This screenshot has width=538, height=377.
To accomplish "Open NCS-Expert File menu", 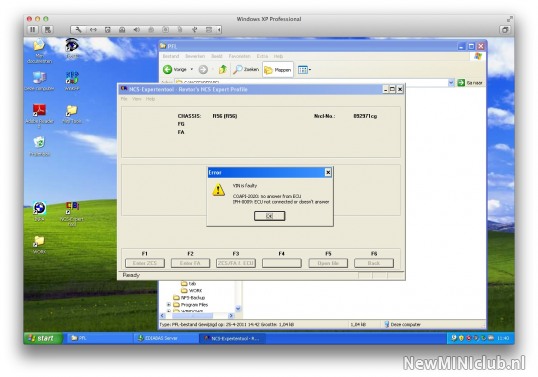I will pos(124,99).
